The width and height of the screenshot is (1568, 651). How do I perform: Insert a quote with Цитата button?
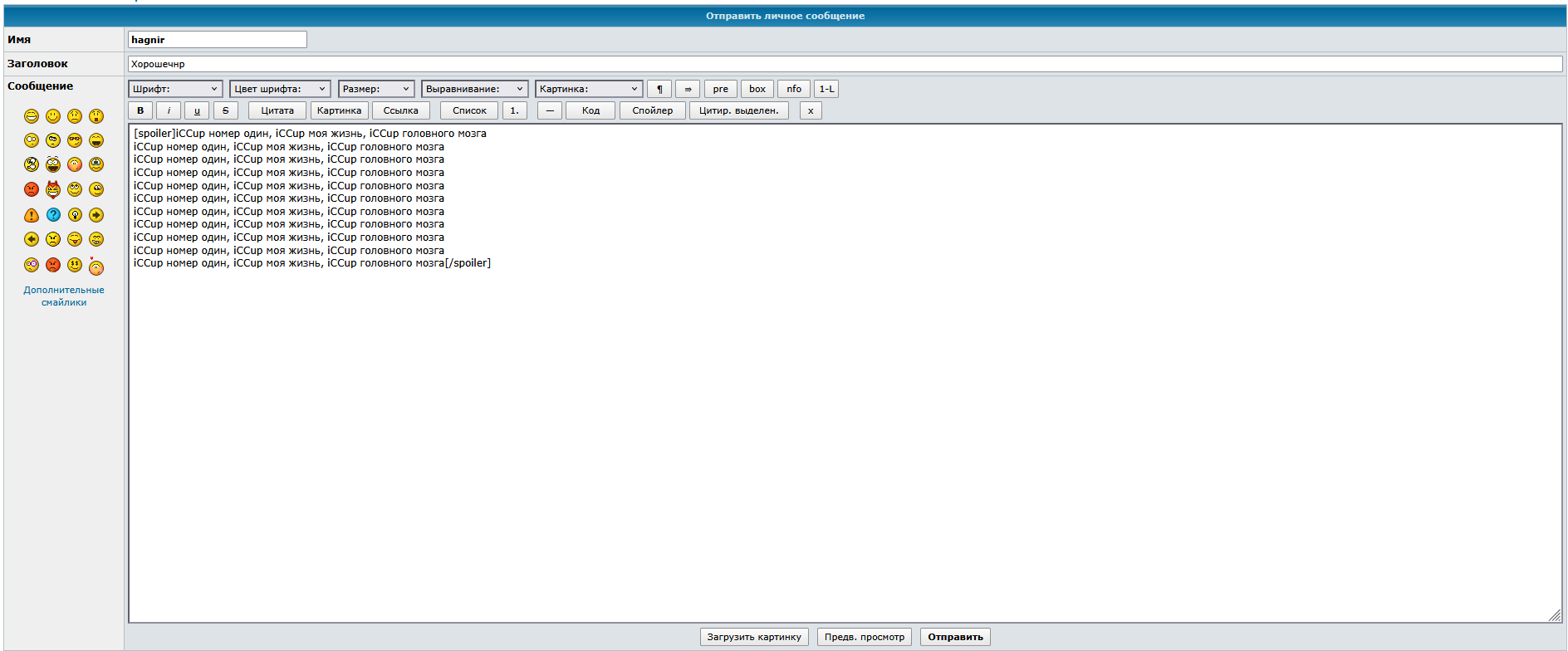point(277,110)
